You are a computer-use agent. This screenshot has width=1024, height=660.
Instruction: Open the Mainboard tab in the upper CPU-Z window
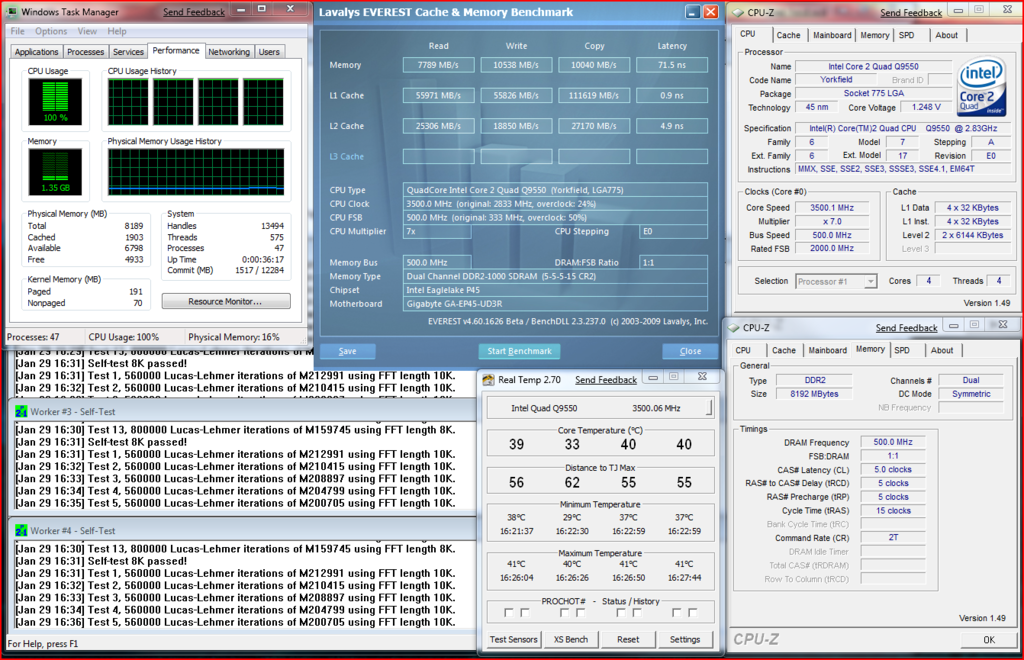pos(832,35)
